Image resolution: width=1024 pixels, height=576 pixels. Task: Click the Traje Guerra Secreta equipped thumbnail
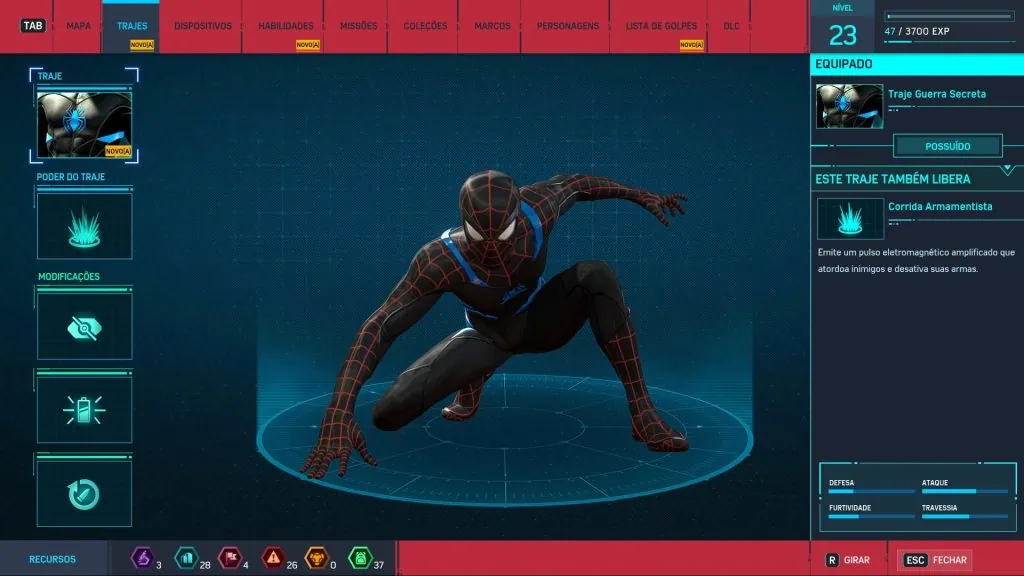point(849,106)
